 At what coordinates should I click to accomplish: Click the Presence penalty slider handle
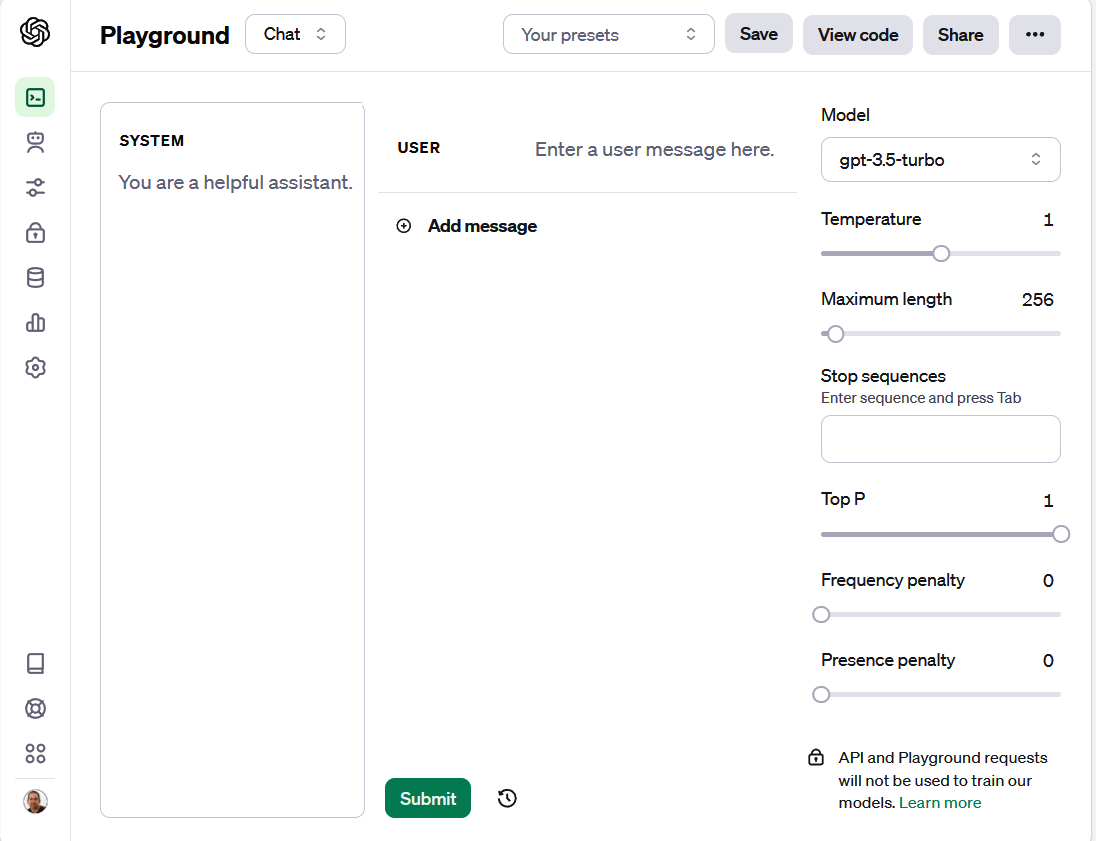point(821,695)
